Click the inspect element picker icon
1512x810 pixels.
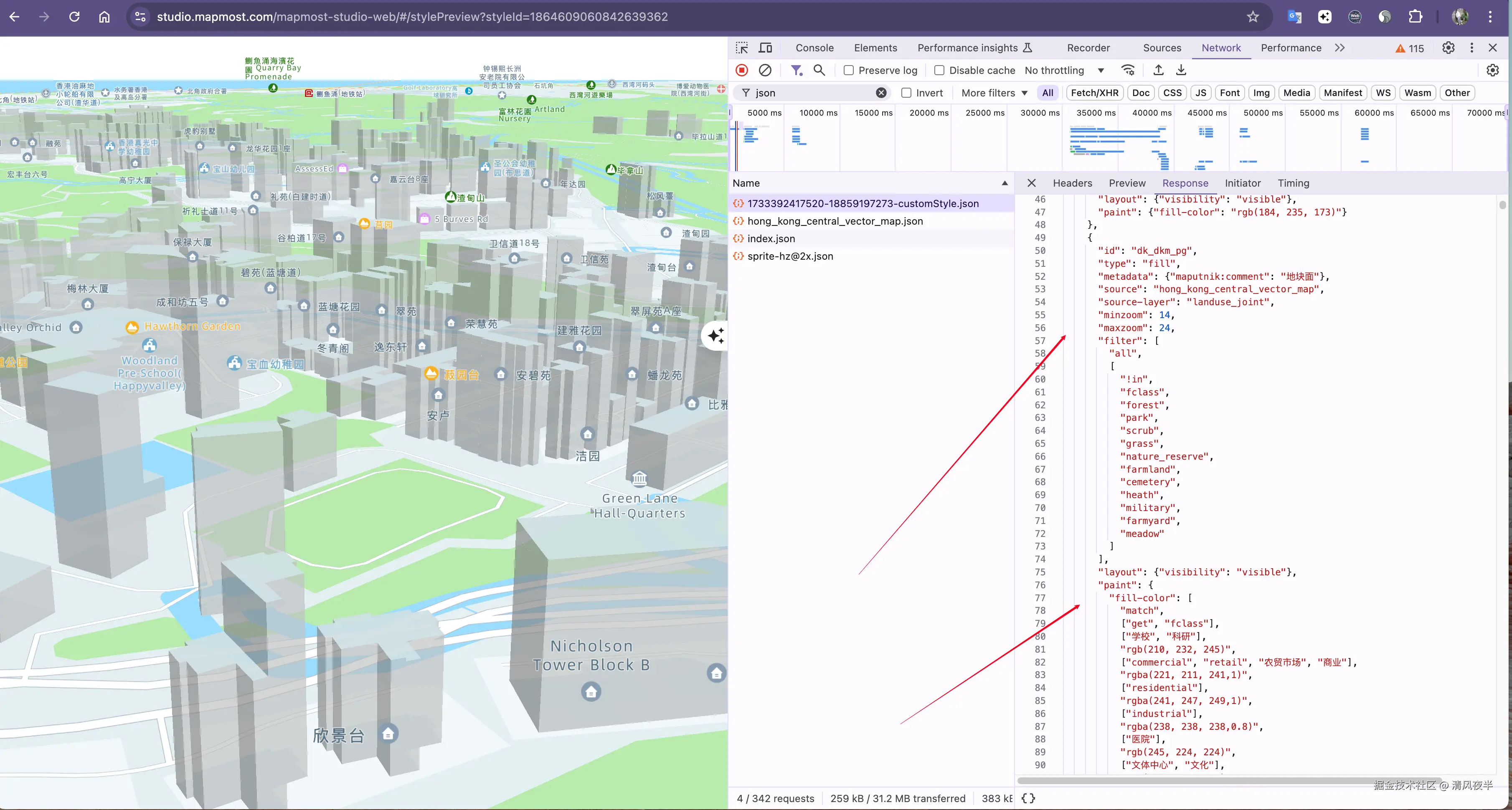[742, 48]
